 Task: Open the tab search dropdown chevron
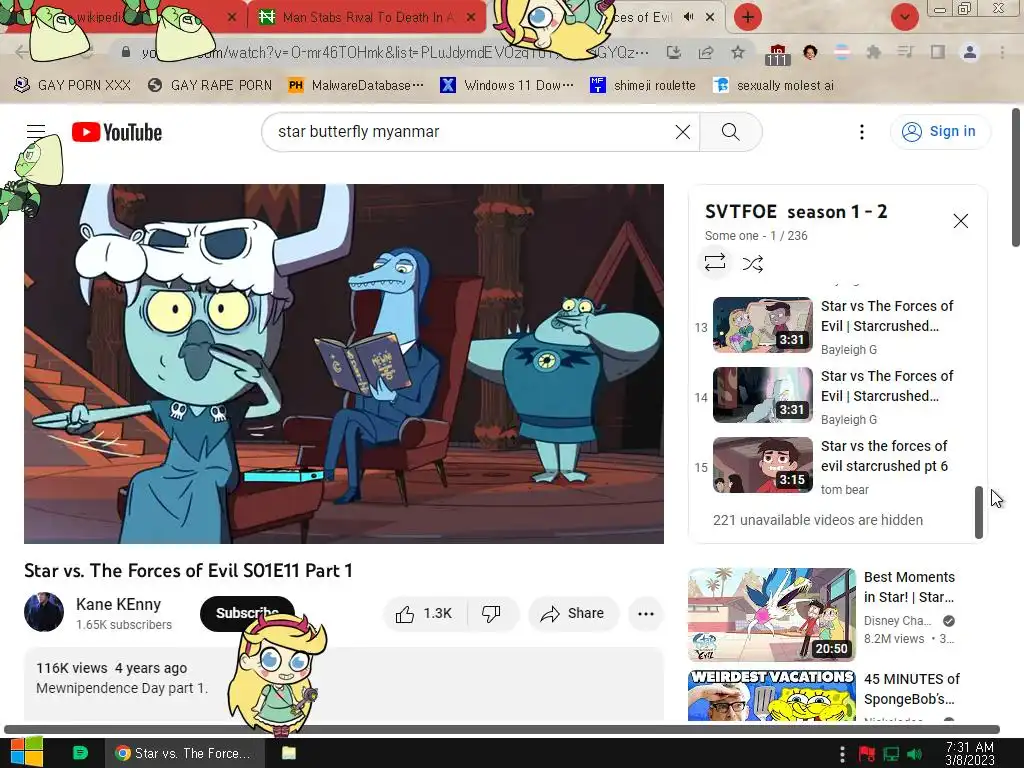pos(904,18)
